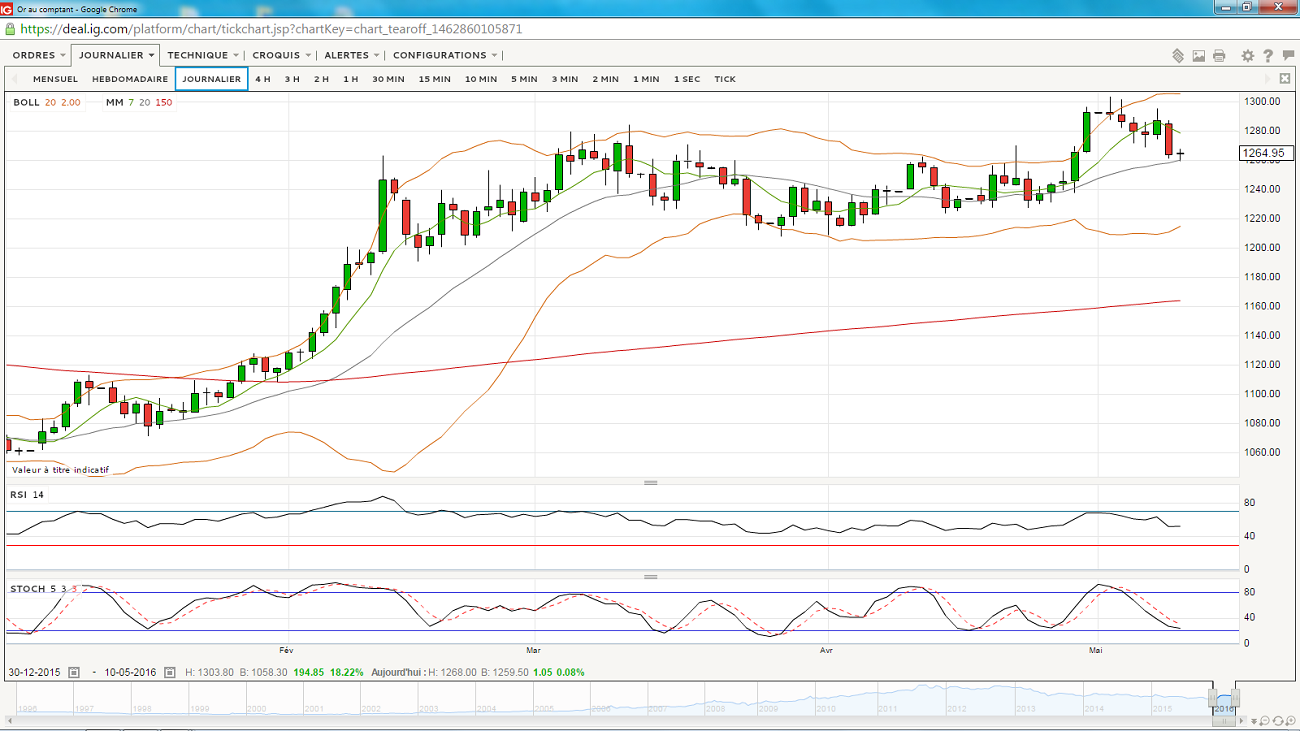Open chart settings gear icon

click(1248, 56)
